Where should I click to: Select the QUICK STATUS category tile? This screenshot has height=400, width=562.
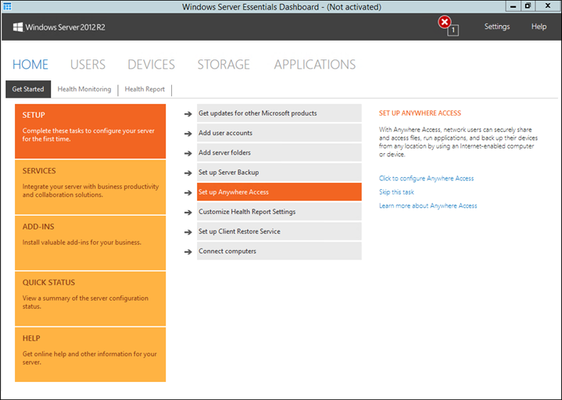pos(90,299)
